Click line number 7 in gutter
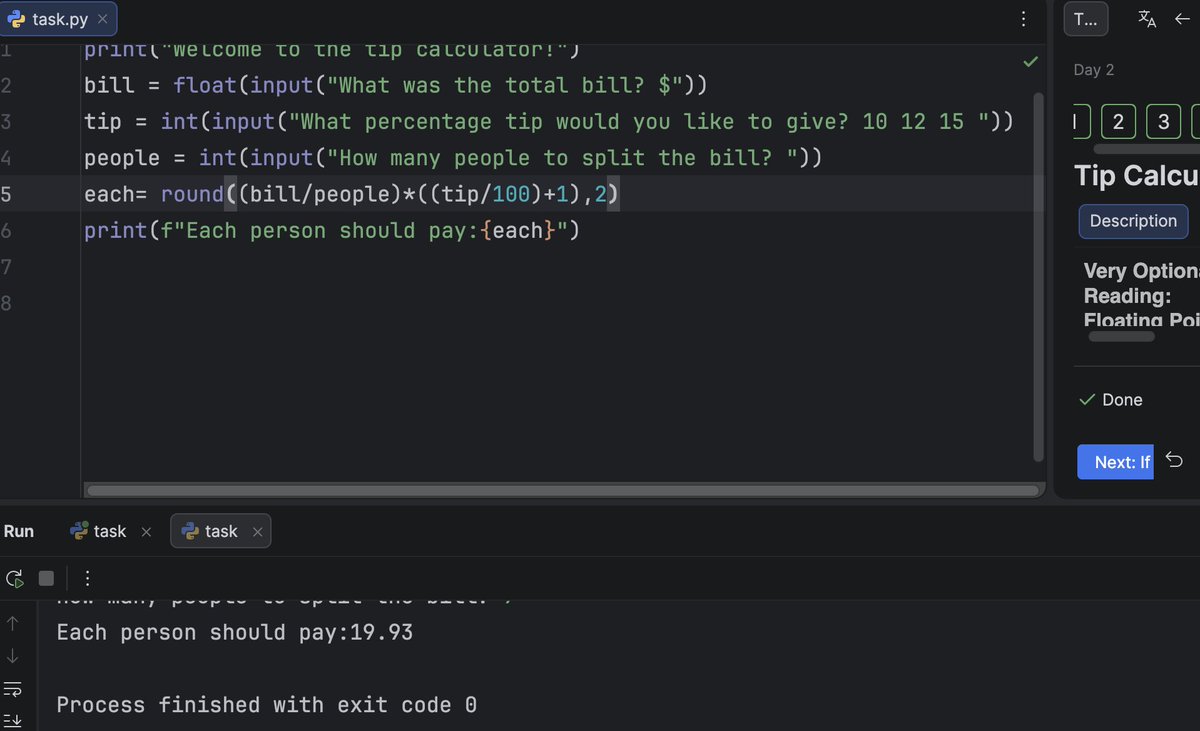This screenshot has width=1200, height=731. [x=6, y=266]
